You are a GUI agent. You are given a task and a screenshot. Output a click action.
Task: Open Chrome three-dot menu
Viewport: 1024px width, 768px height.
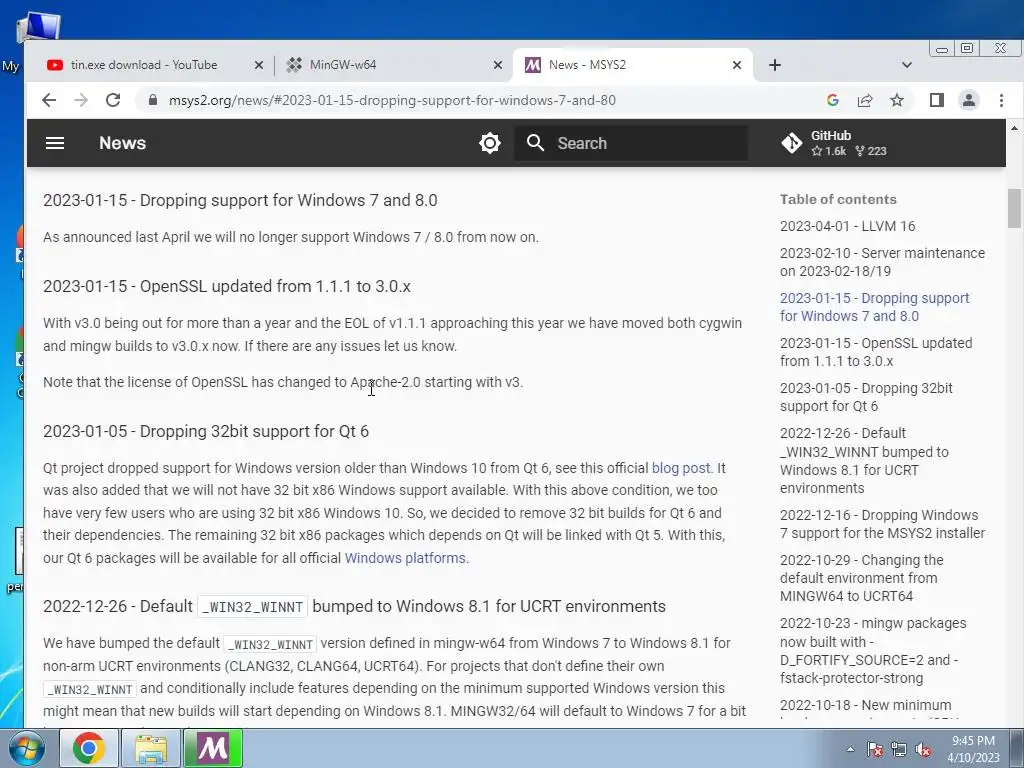point(1001,100)
